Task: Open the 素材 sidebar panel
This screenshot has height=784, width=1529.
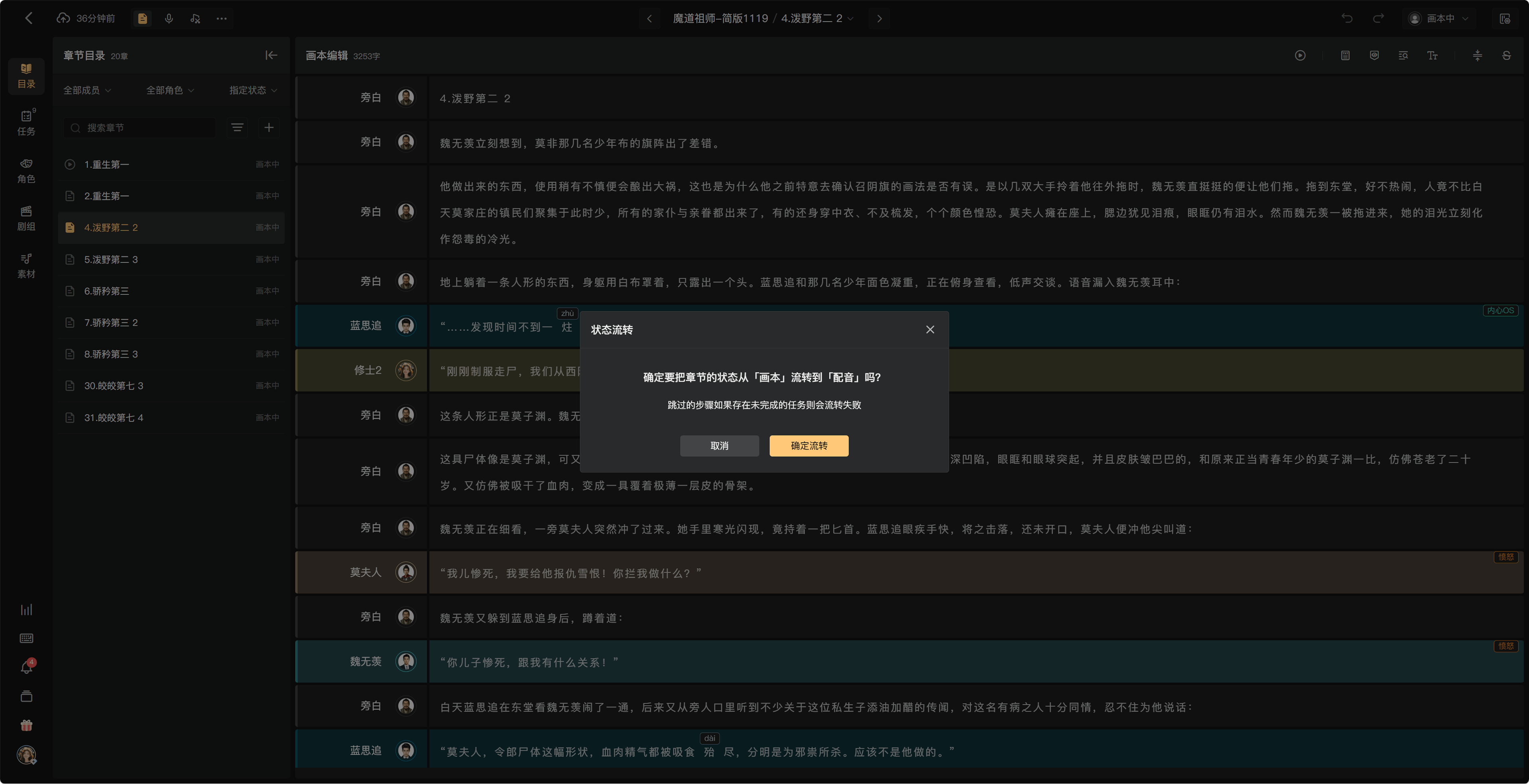Action: coord(26,265)
